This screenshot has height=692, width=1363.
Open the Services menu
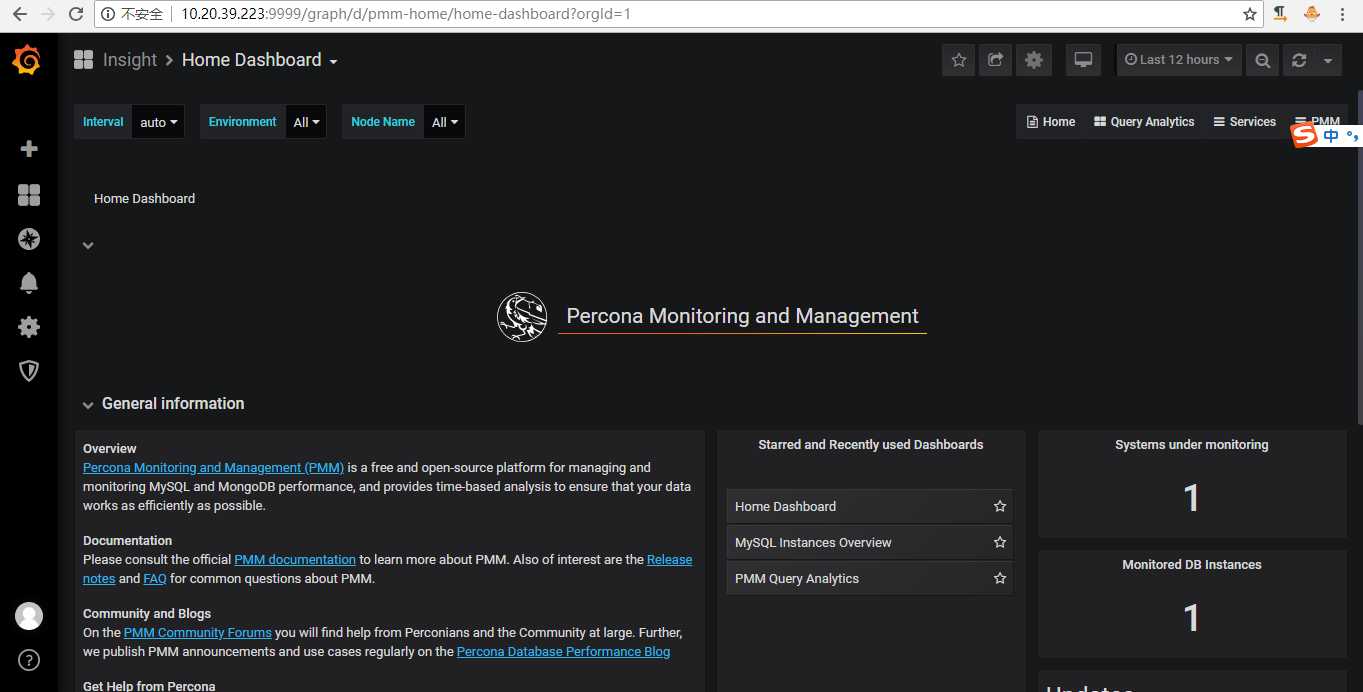(x=1244, y=122)
